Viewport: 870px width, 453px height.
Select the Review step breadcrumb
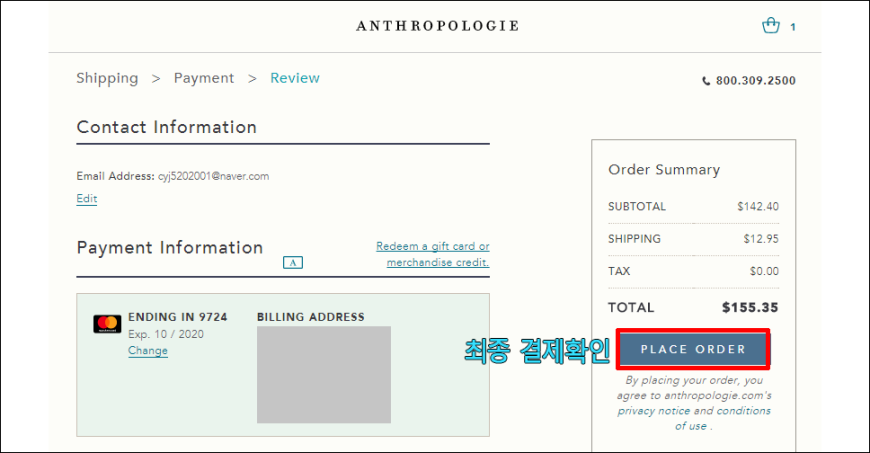point(295,78)
